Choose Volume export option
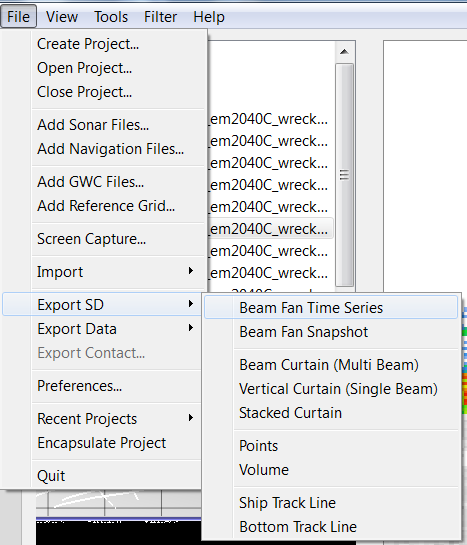 pos(331,470)
